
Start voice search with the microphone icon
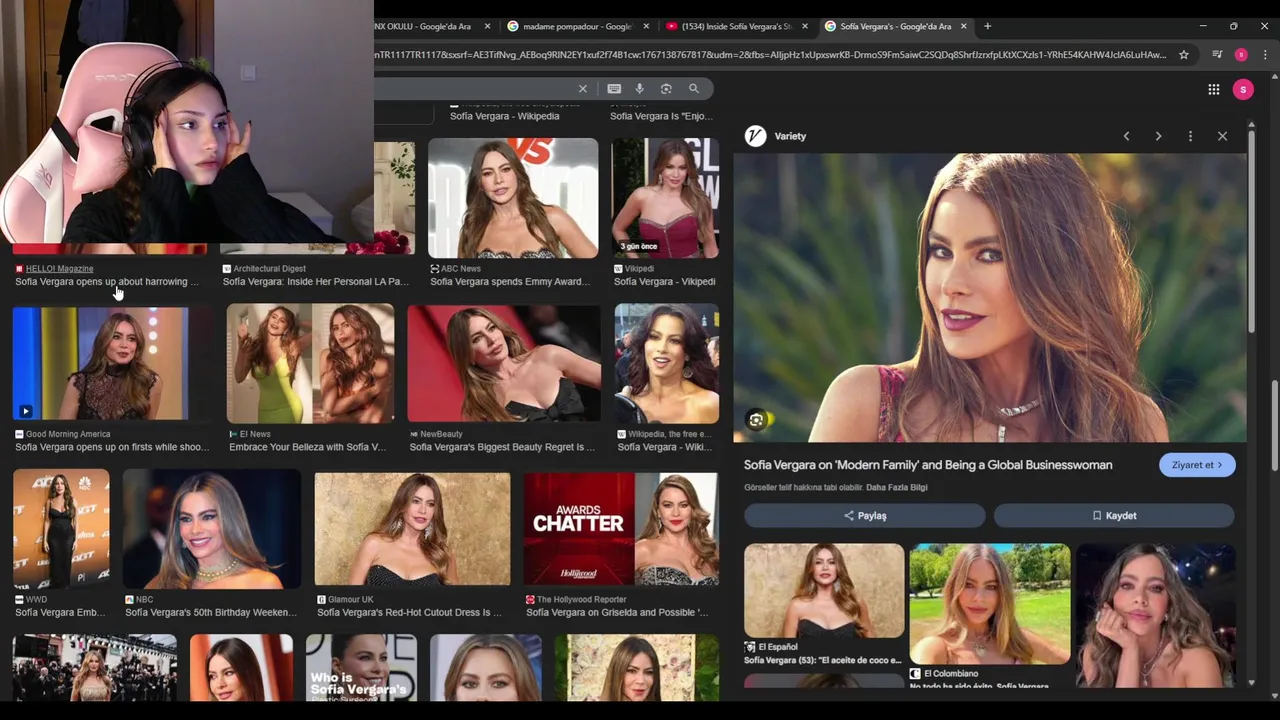(640, 89)
